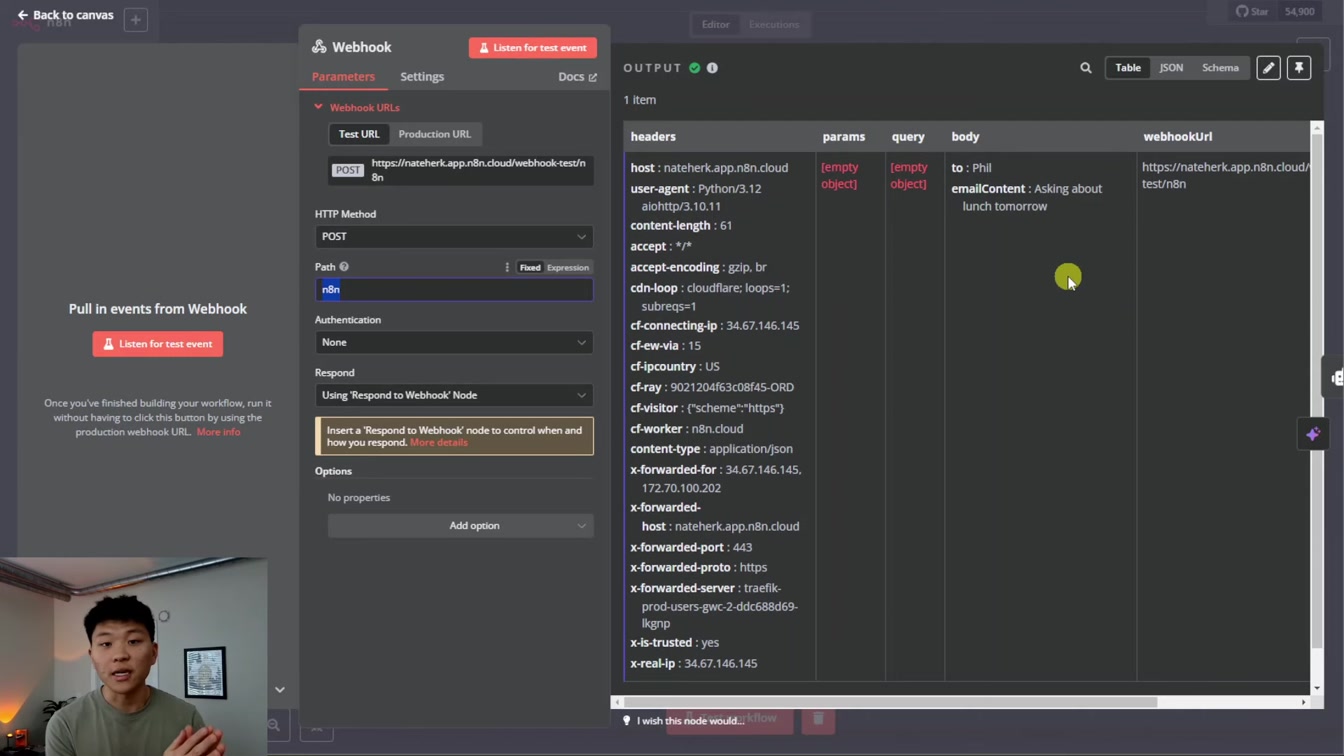1344x756 pixels.
Task: Select the cf-ipcountry : US row
Action: [x=675, y=367]
